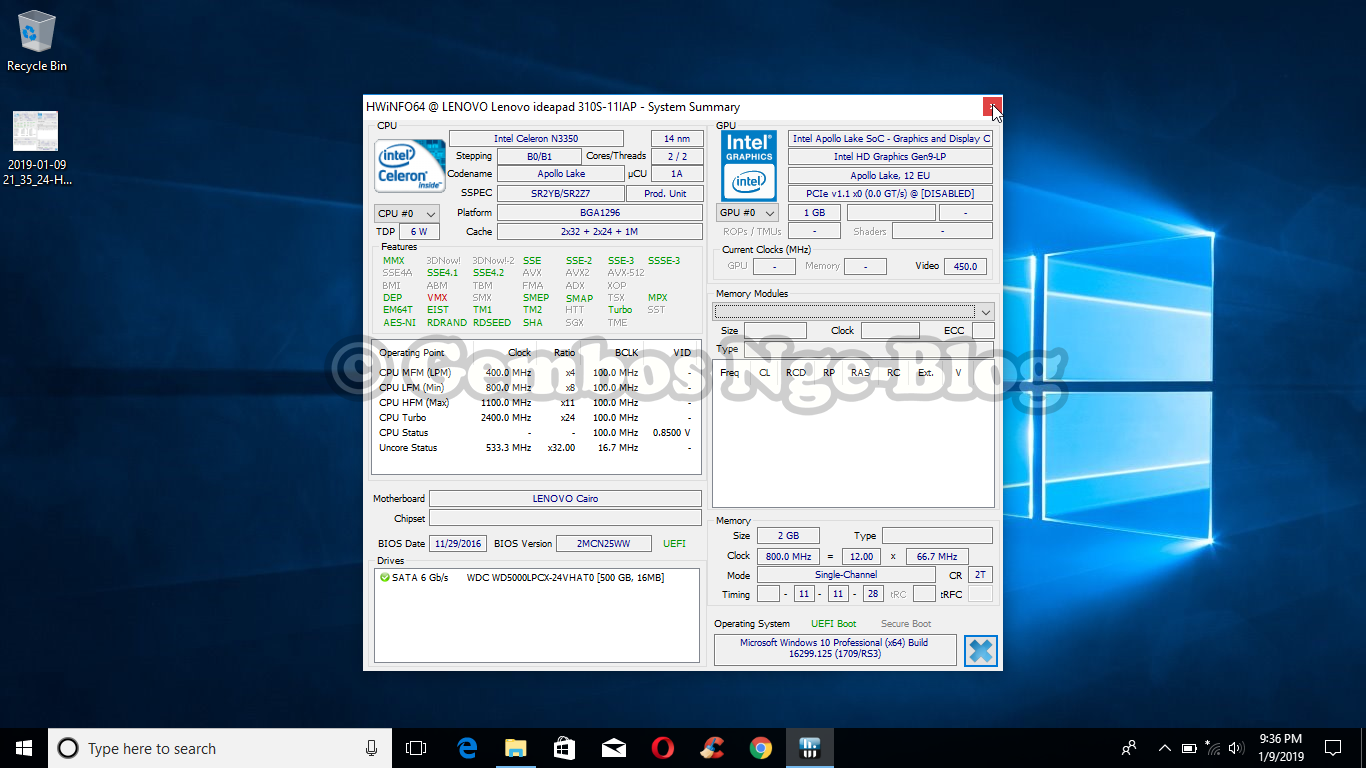Click the 2T command rate field

pos(980,575)
